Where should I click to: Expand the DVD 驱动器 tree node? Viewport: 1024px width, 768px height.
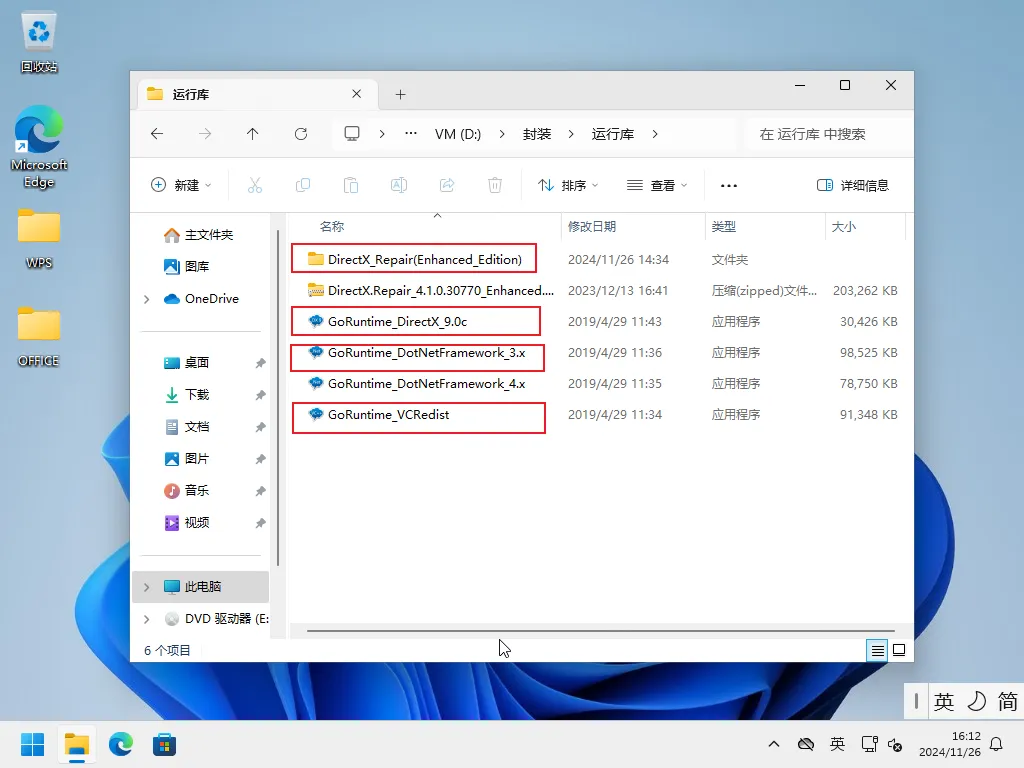(147, 619)
